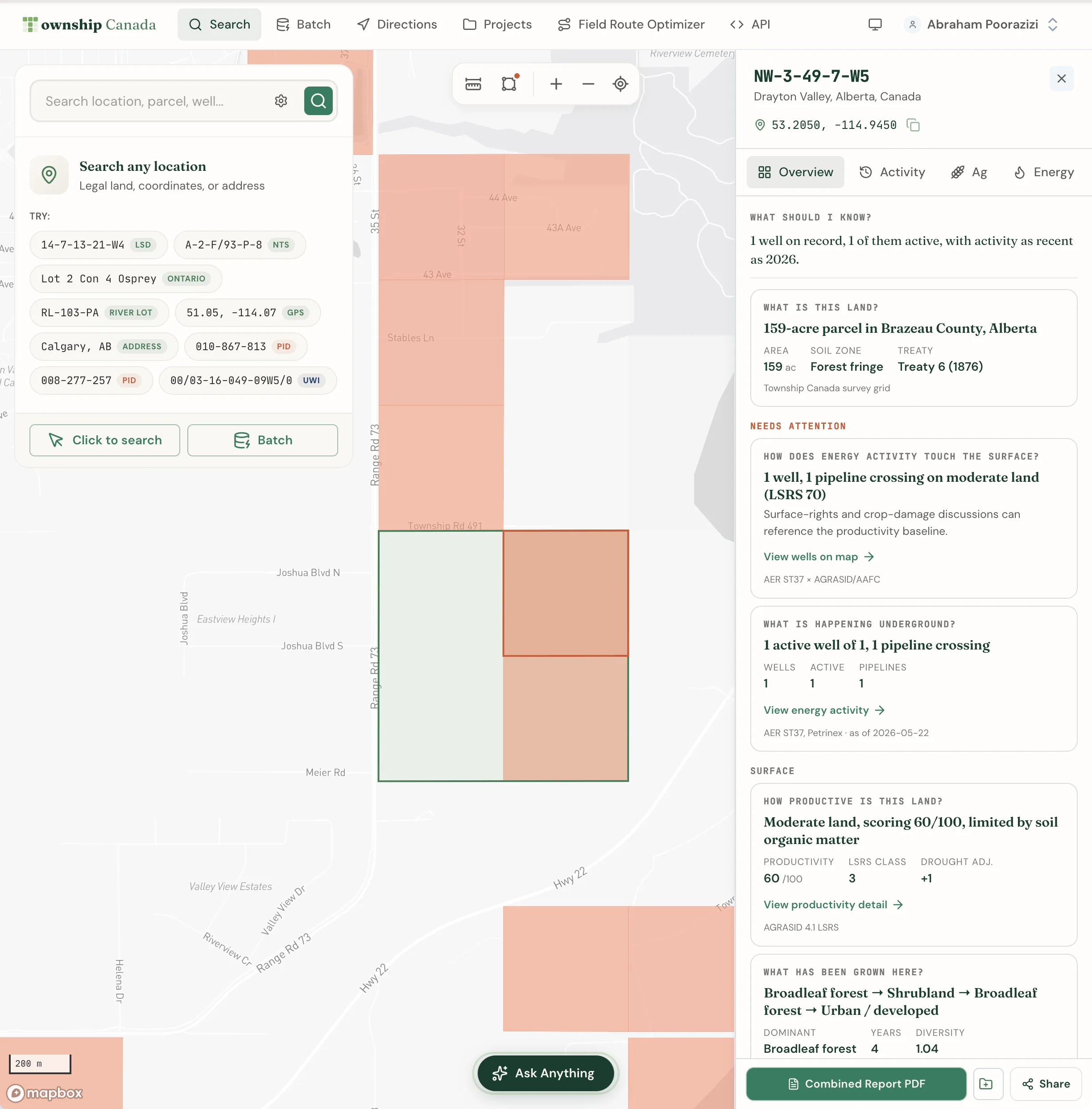This screenshot has height=1109, width=1092.
Task: Click the monitor display icon in header
Action: click(875, 25)
